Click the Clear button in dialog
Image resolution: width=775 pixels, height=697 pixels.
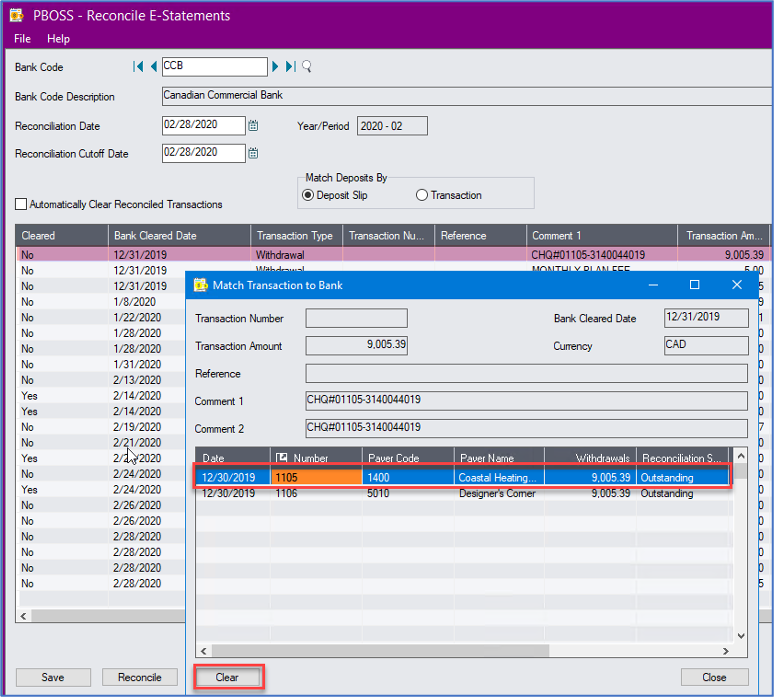click(x=227, y=677)
